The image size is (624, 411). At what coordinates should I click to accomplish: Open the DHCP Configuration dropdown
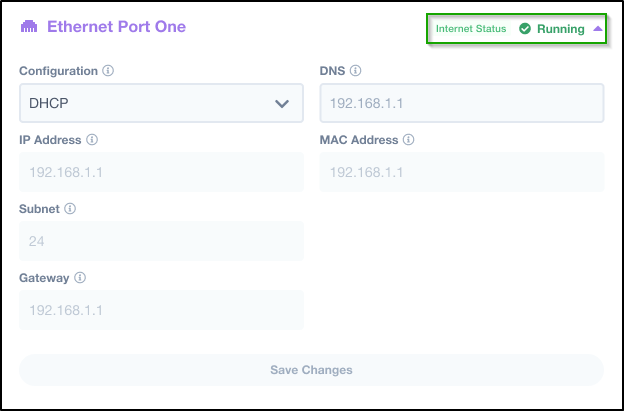(161, 103)
